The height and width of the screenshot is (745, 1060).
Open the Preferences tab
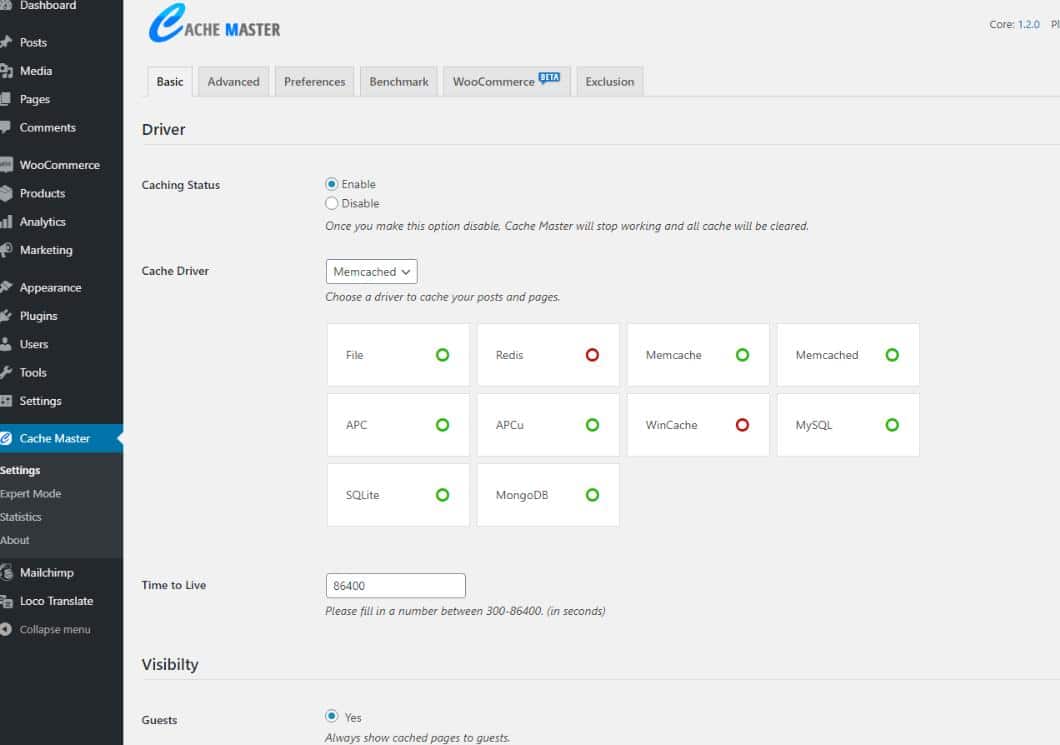coord(314,82)
